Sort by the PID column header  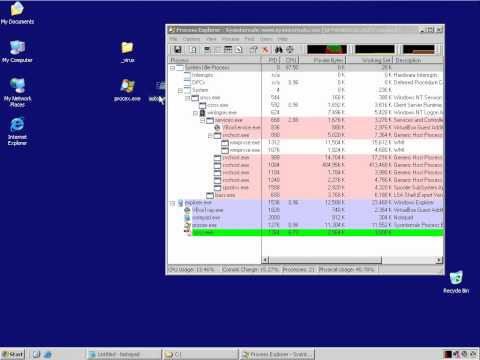click(x=271, y=60)
